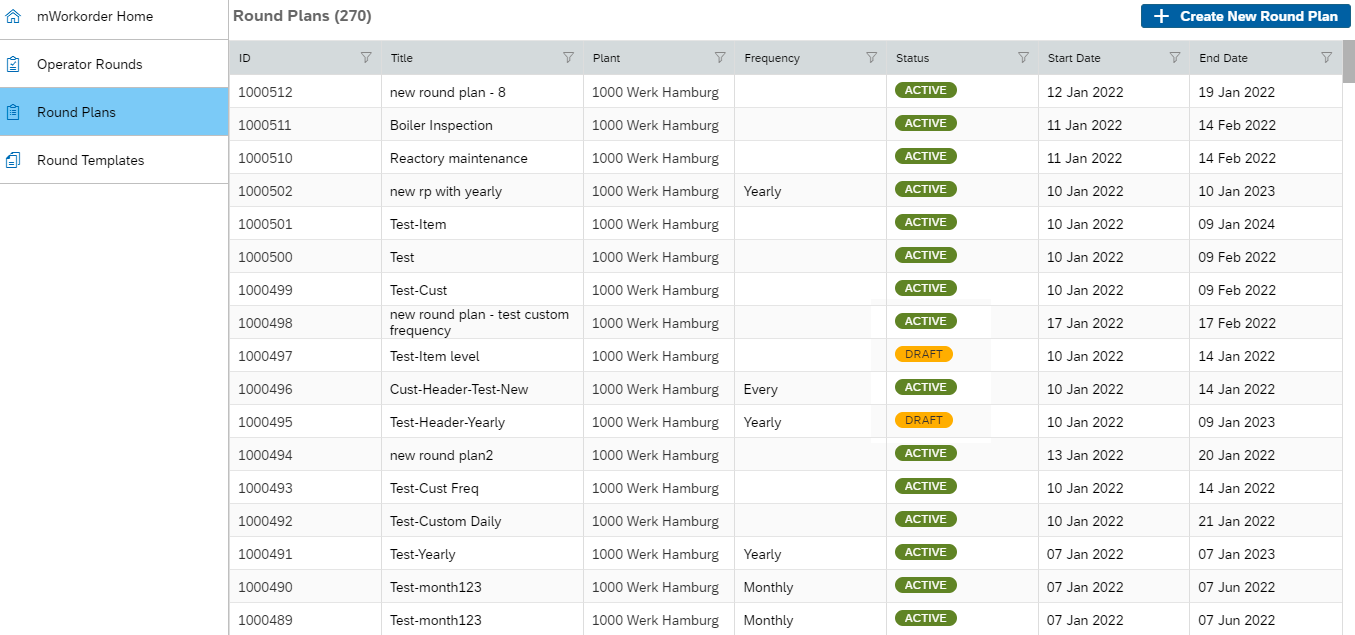Open Round Templates from sidebar

[x=90, y=160]
